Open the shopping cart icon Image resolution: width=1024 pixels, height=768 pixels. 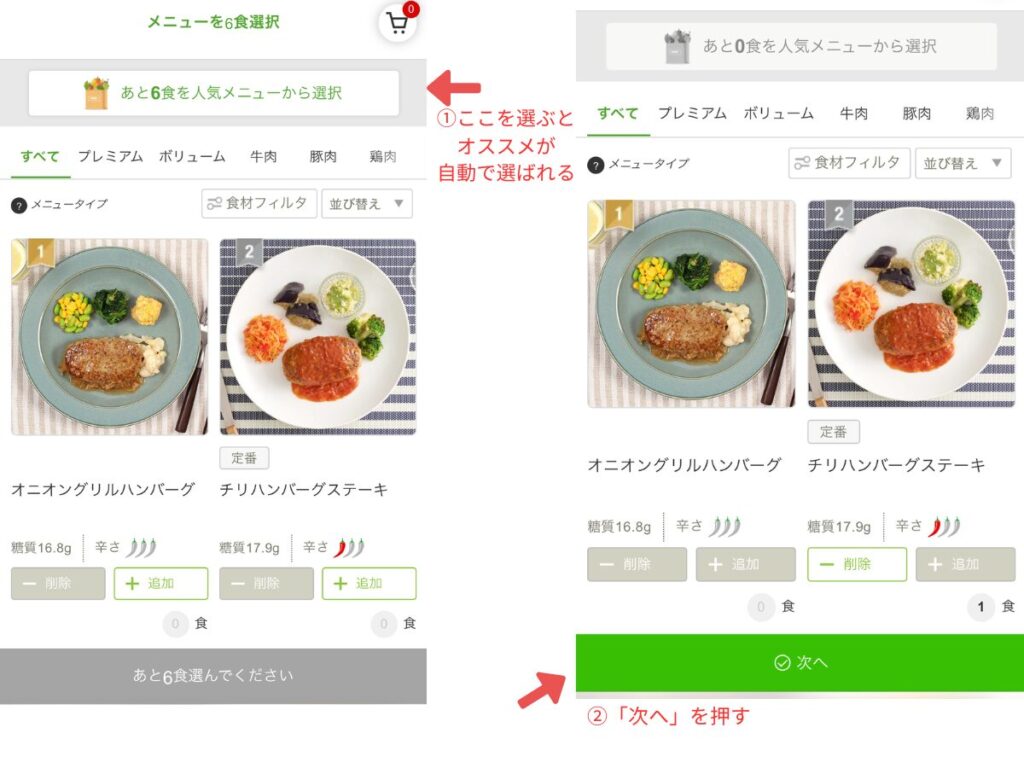coord(397,24)
